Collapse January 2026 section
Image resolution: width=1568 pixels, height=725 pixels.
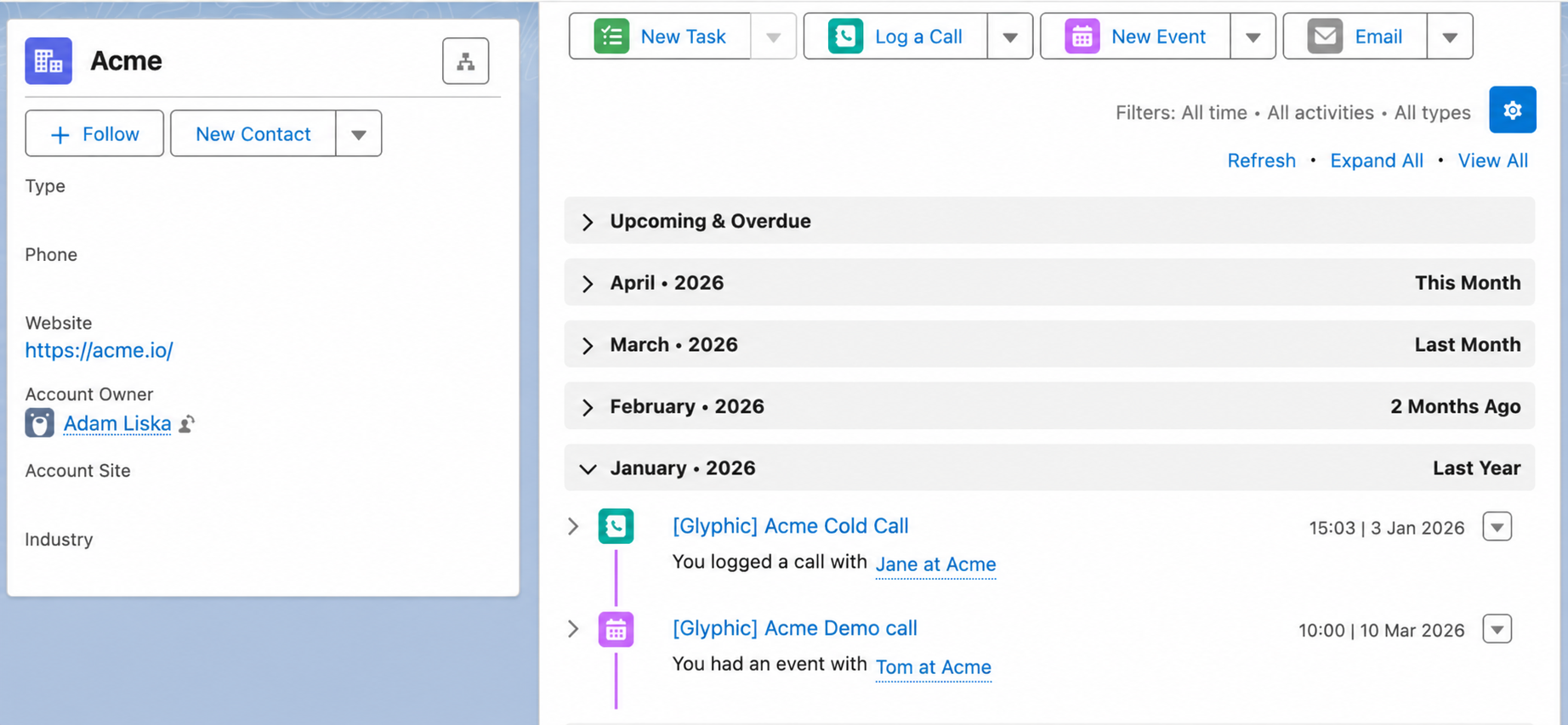tap(588, 469)
